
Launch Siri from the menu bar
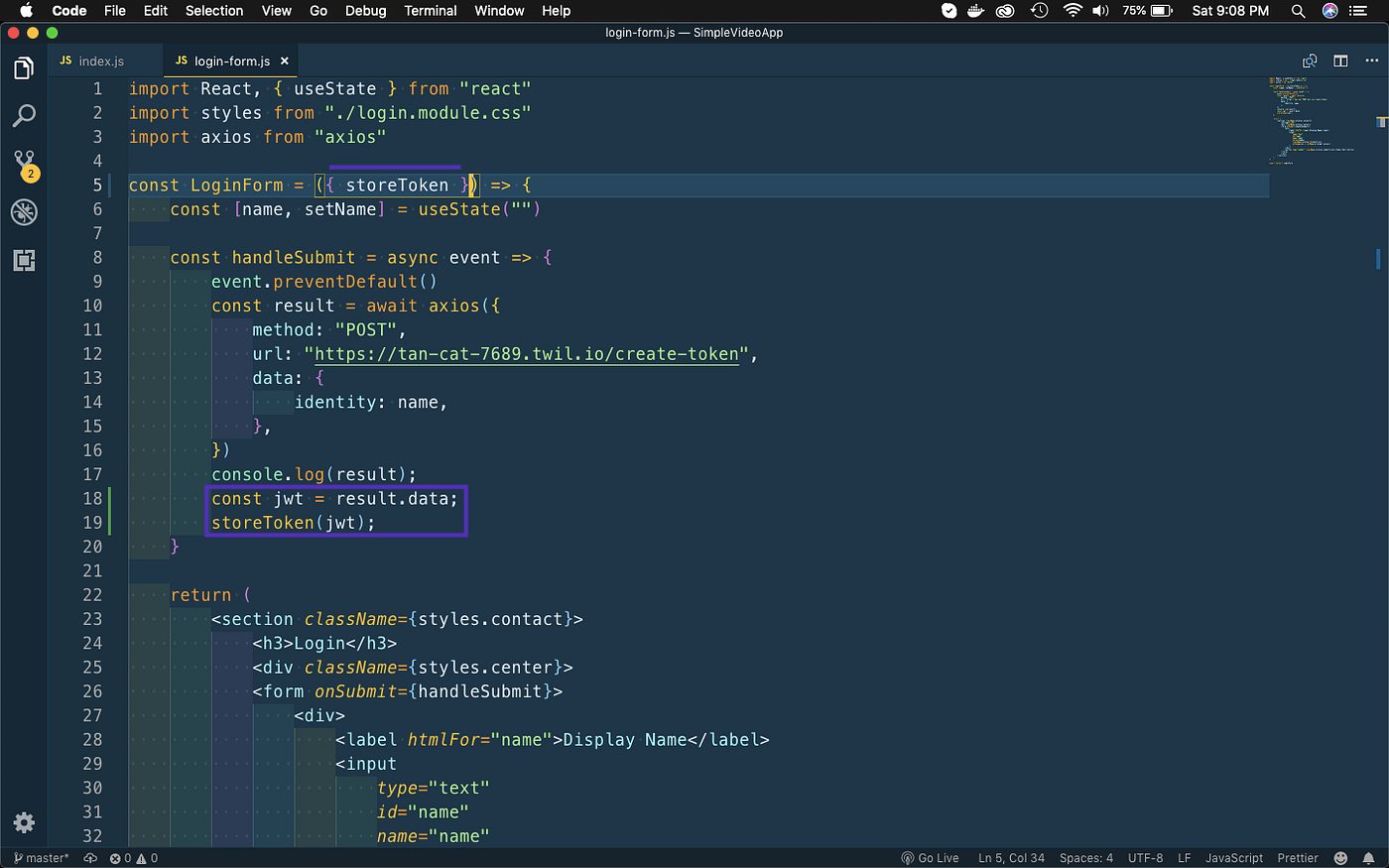(1330, 11)
